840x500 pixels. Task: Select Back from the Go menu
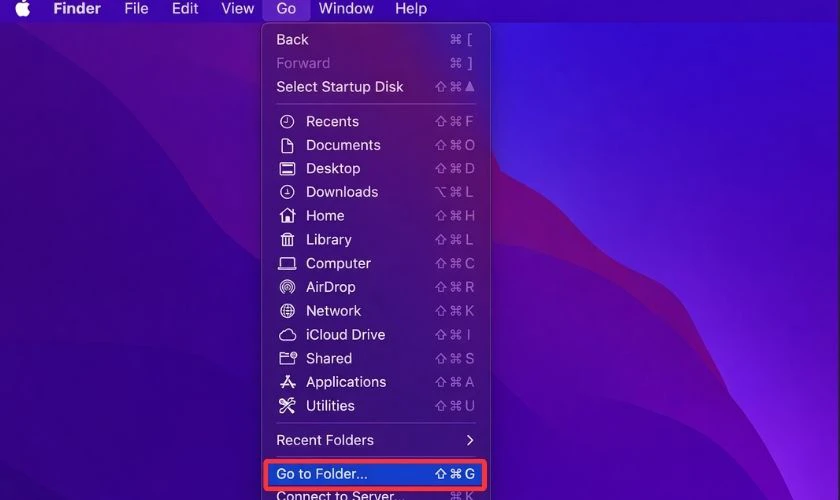click(x=293, y=39)
